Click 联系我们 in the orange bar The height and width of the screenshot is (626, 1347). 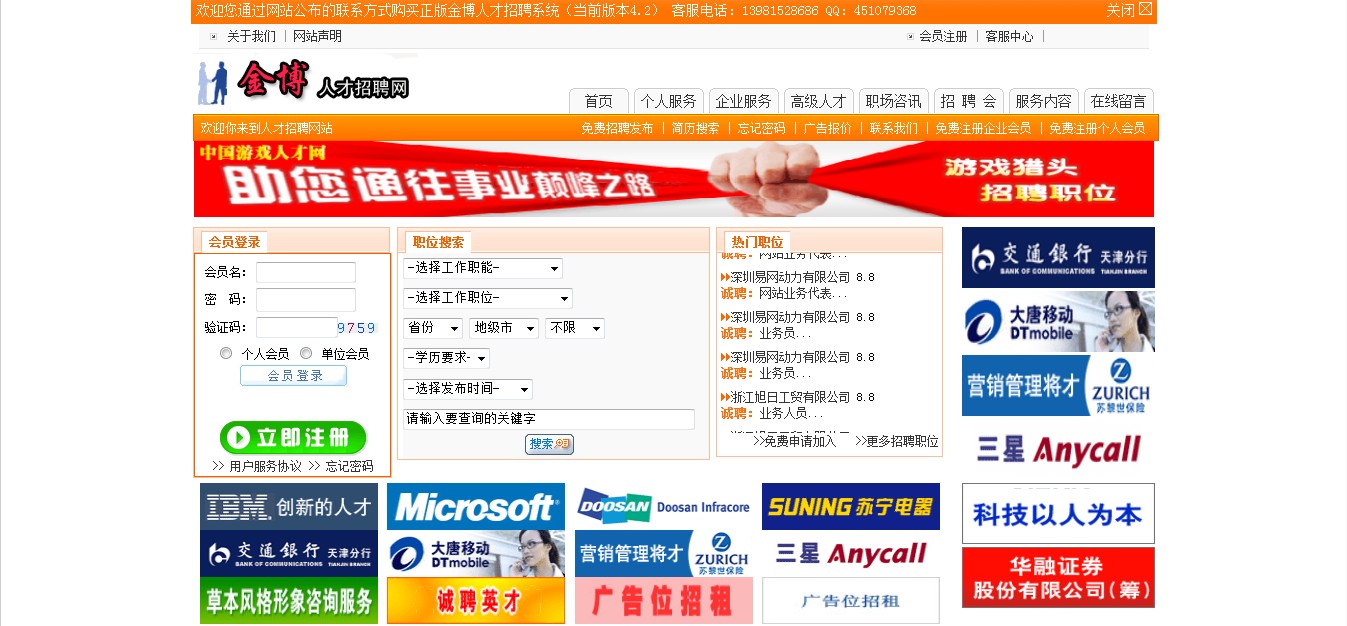(x=893, y=128)
